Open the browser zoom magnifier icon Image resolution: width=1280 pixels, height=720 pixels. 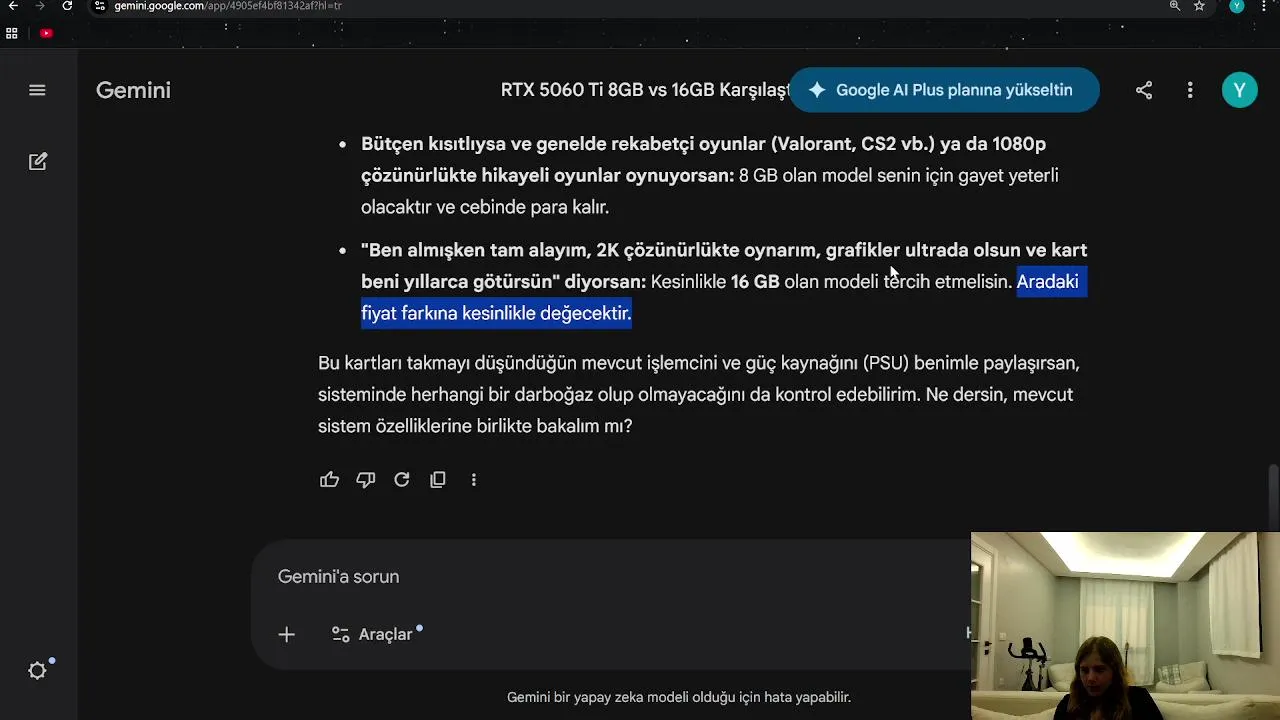pyautogui.click(x=1175, y=6)
